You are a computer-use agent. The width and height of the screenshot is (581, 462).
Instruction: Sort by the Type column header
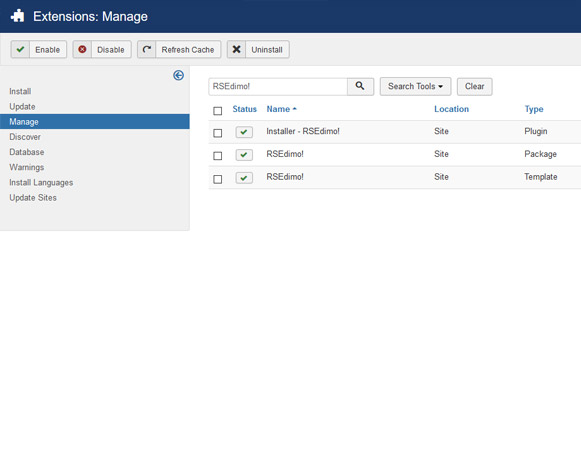pyautogui.click(x=534, y=109)
